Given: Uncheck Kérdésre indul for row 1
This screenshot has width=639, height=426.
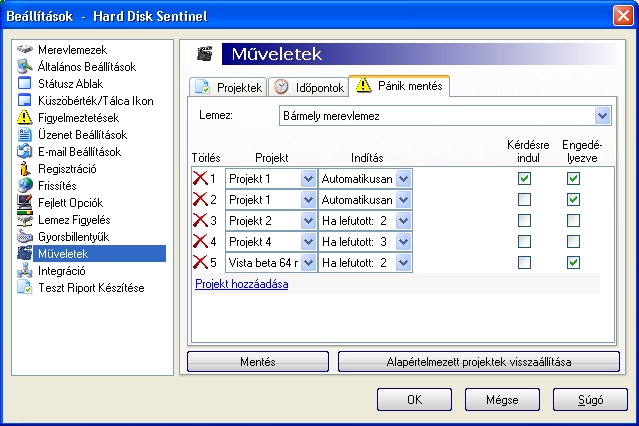Looking at the screenshot, I should (524, 178).
